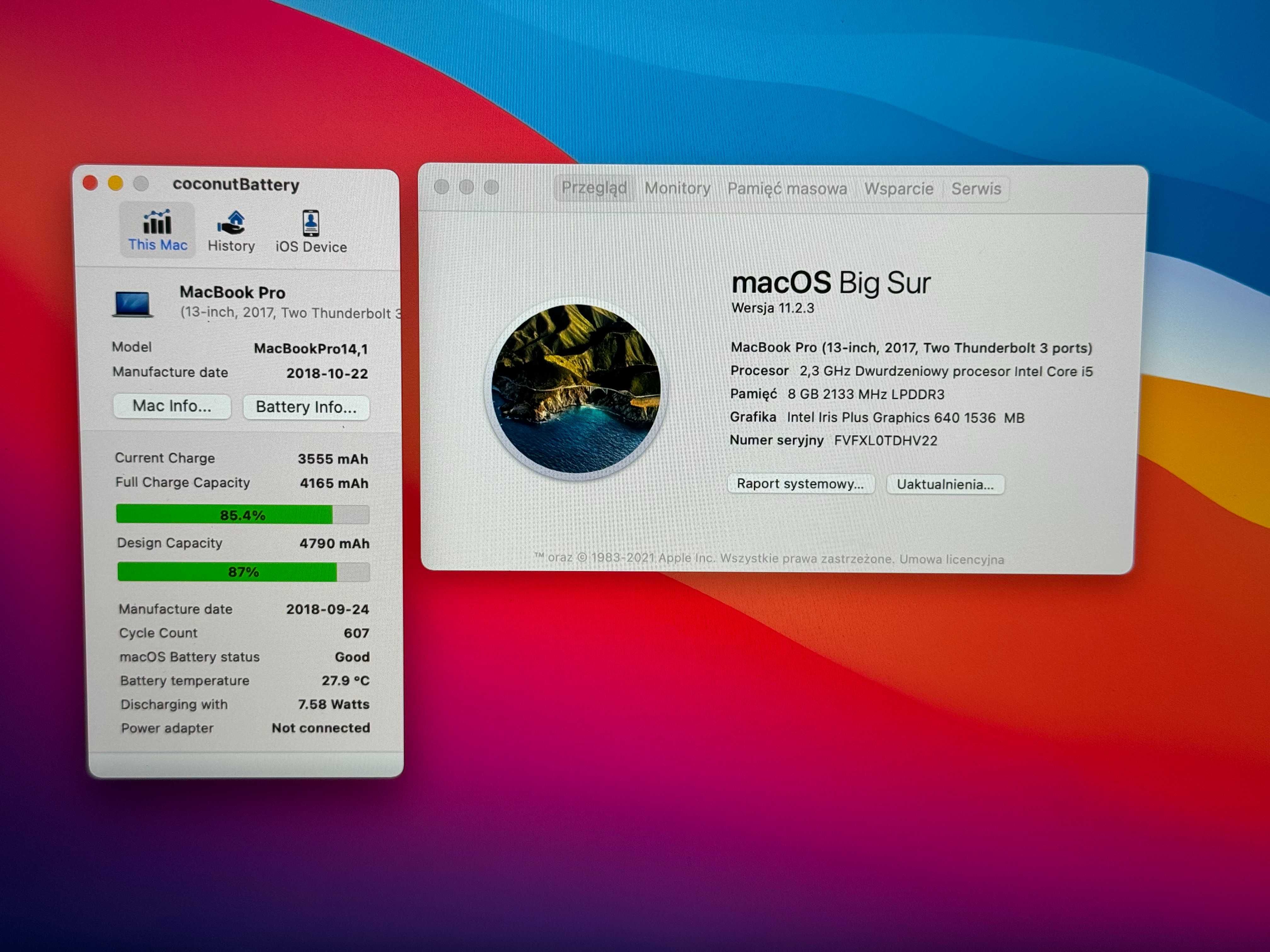Switch to the Monitory tab
Viewport: 1270px width, 952px height.
click(x=678, y=188)
